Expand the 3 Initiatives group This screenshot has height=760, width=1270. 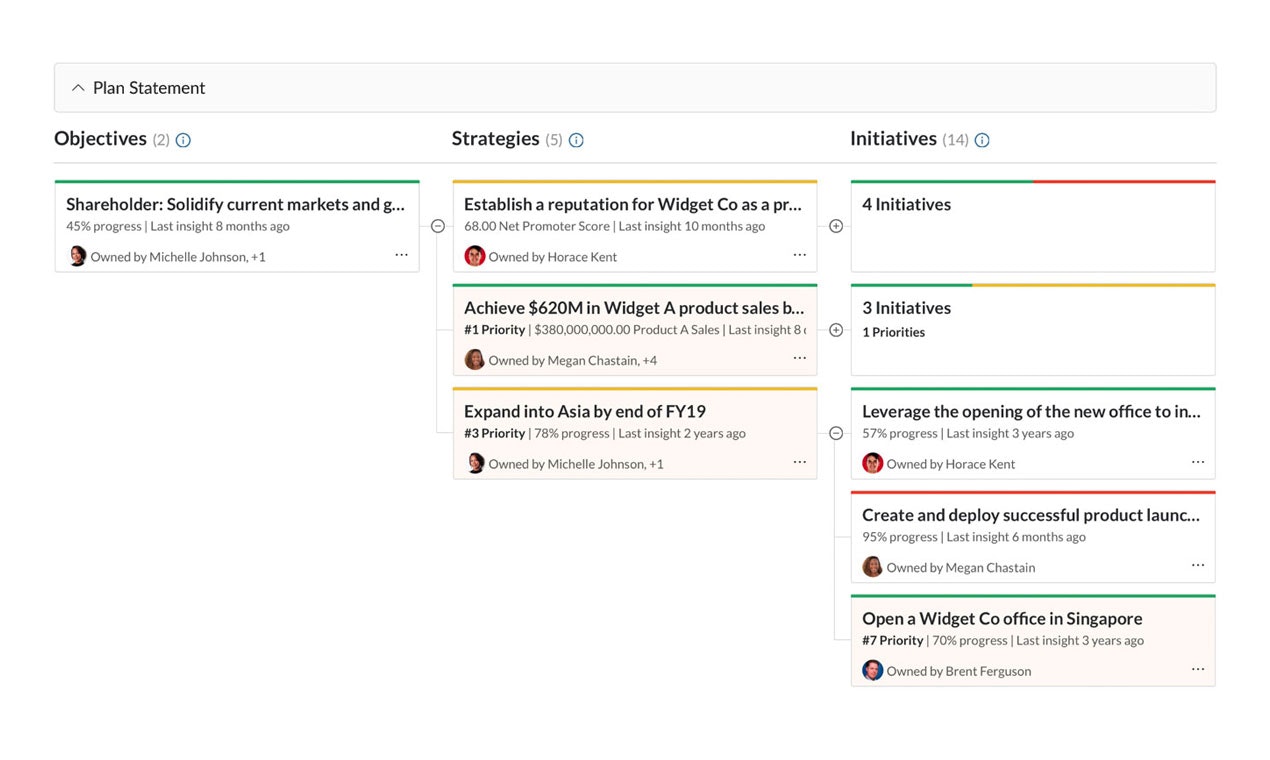[x=836, y=330]
